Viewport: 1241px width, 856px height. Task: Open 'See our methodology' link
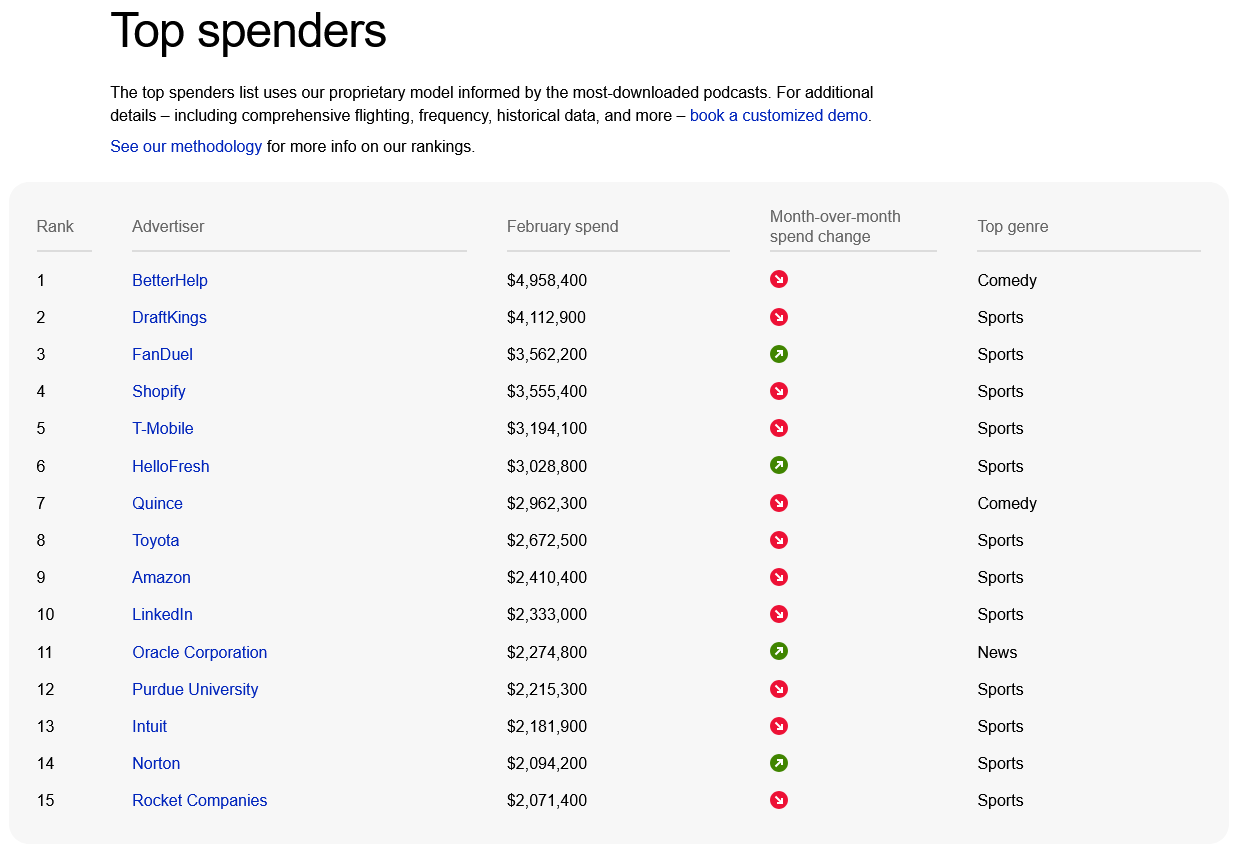click(x=186, y=146)
